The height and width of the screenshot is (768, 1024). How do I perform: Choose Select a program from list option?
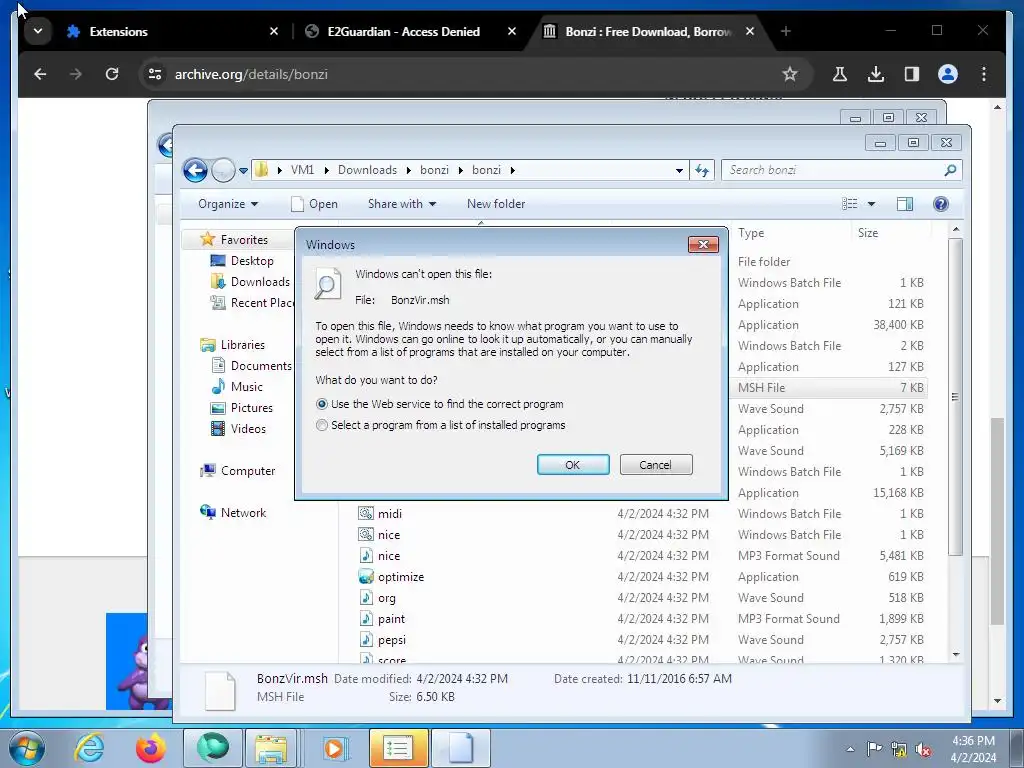tap(322, 425)
